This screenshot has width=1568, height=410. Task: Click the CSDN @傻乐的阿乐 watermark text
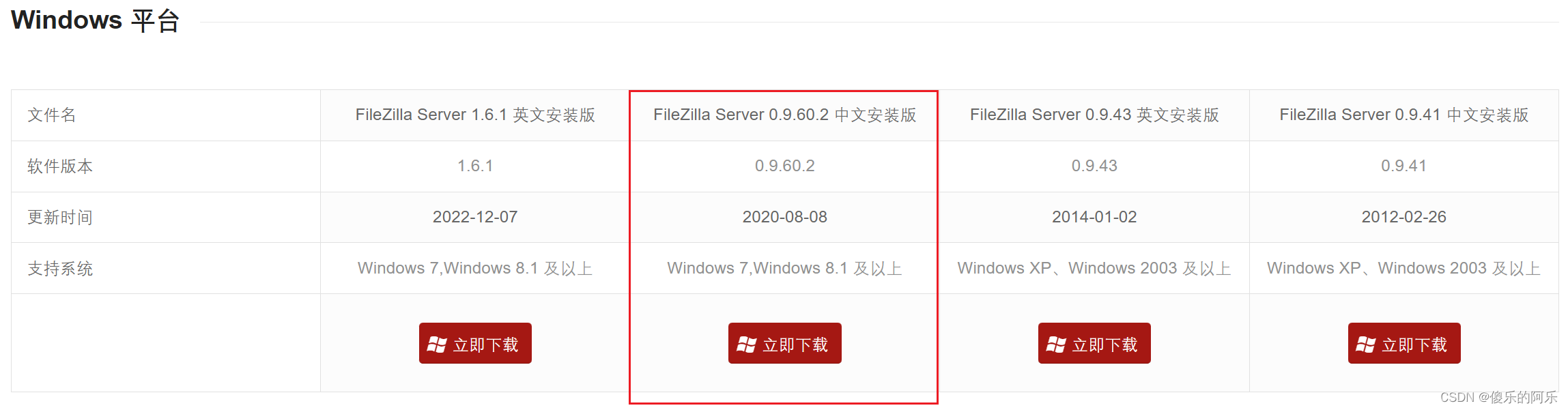(x=1499, y=397)
